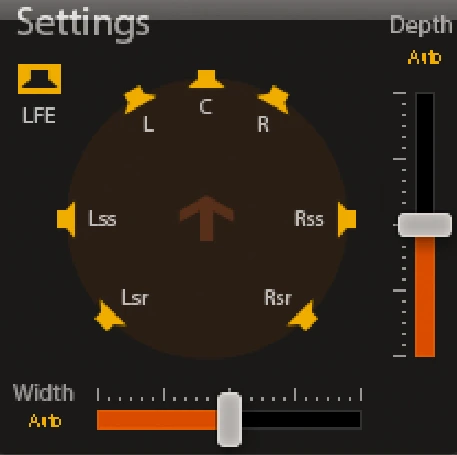
Task: Click the black unfilled part of Width track
Action: click(x=301, y=420)
